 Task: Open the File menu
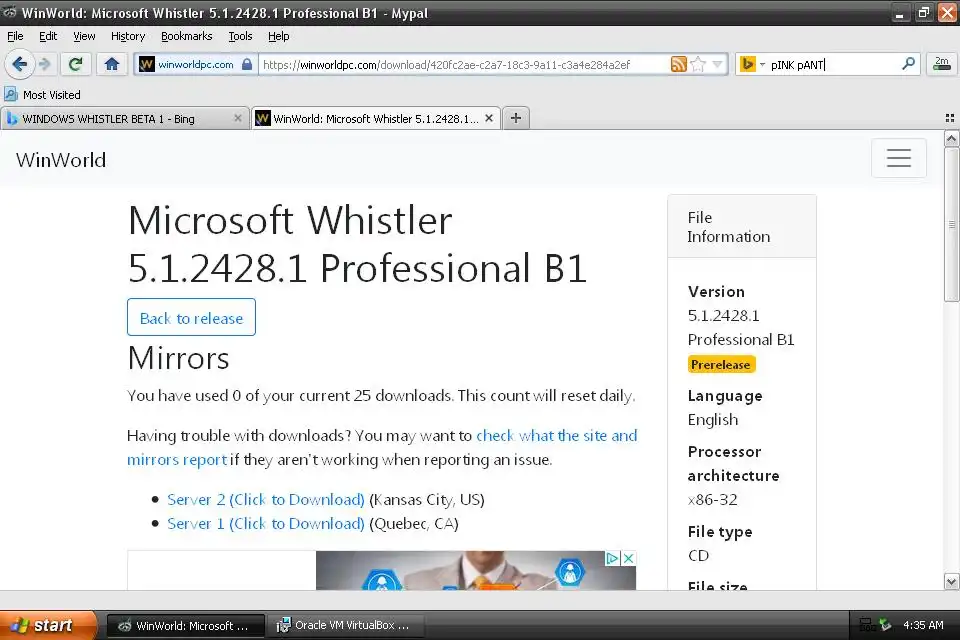pos(15,36)
